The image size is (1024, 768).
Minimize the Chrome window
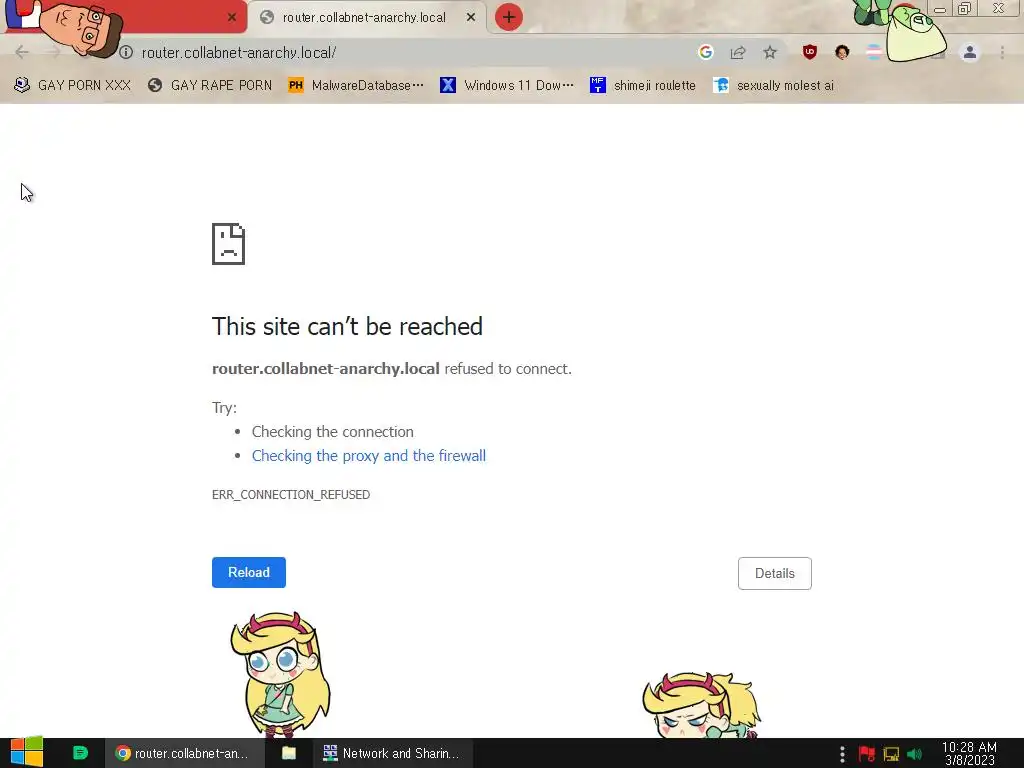pos(940,9)
